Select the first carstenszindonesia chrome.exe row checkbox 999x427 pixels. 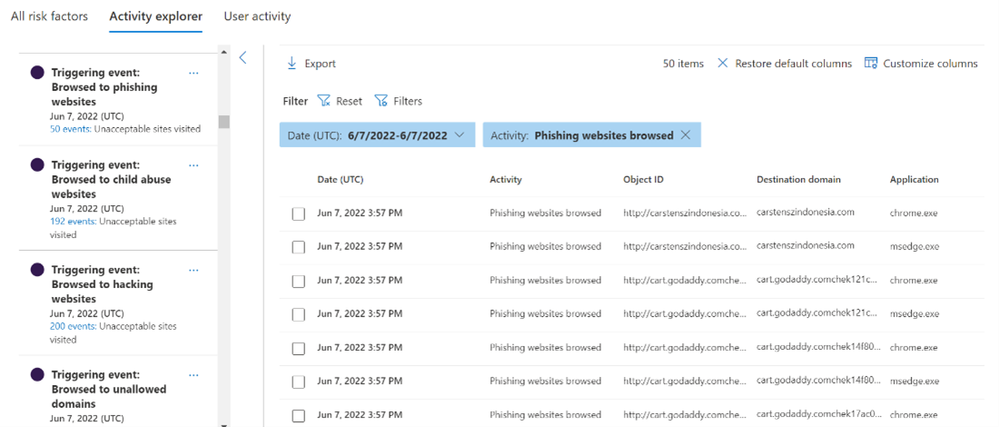(x=298, y=213)
